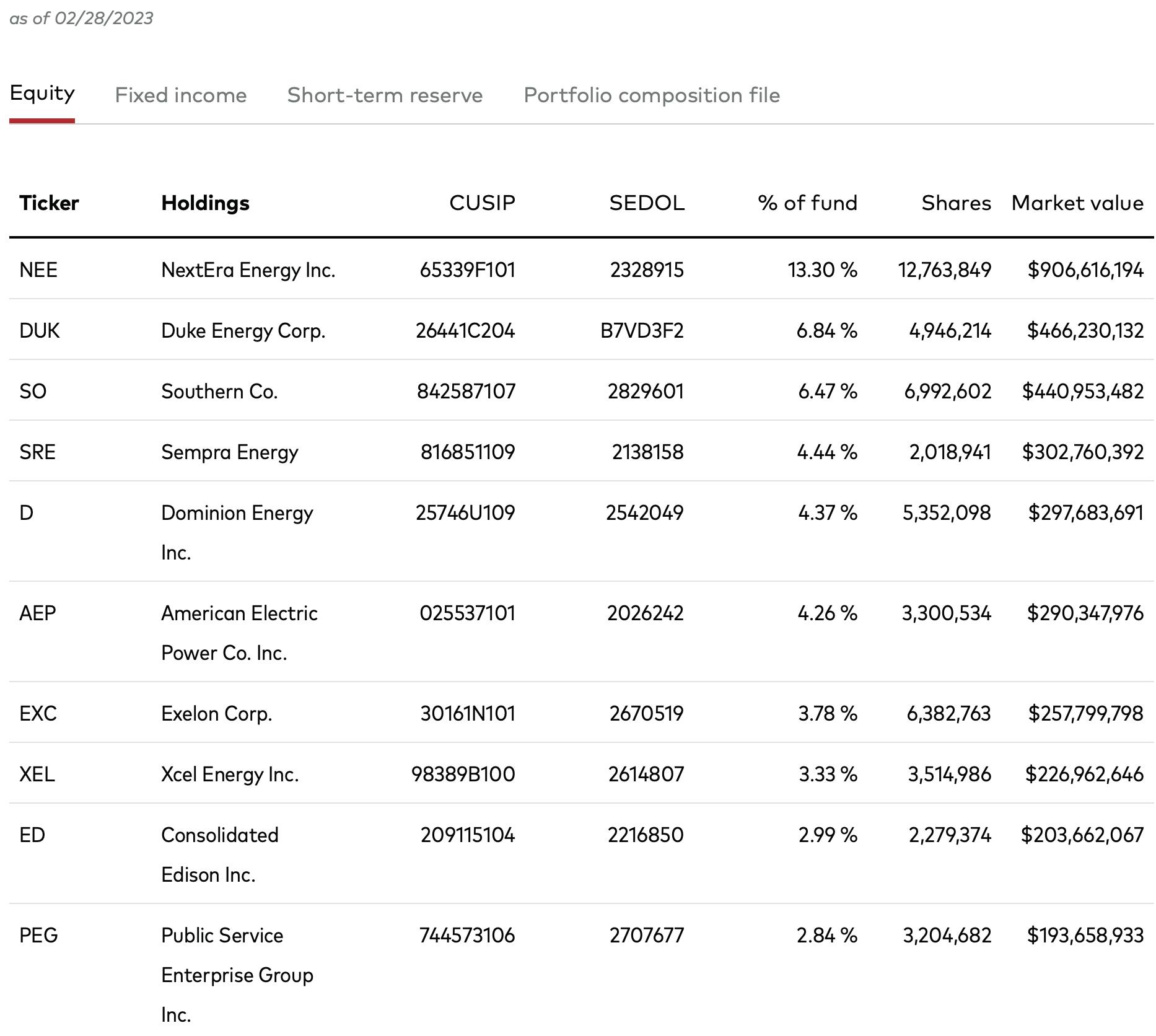Click the 4.26 % fund weight
Screen dimensions: 1156x1036
(x=827, y=613)
